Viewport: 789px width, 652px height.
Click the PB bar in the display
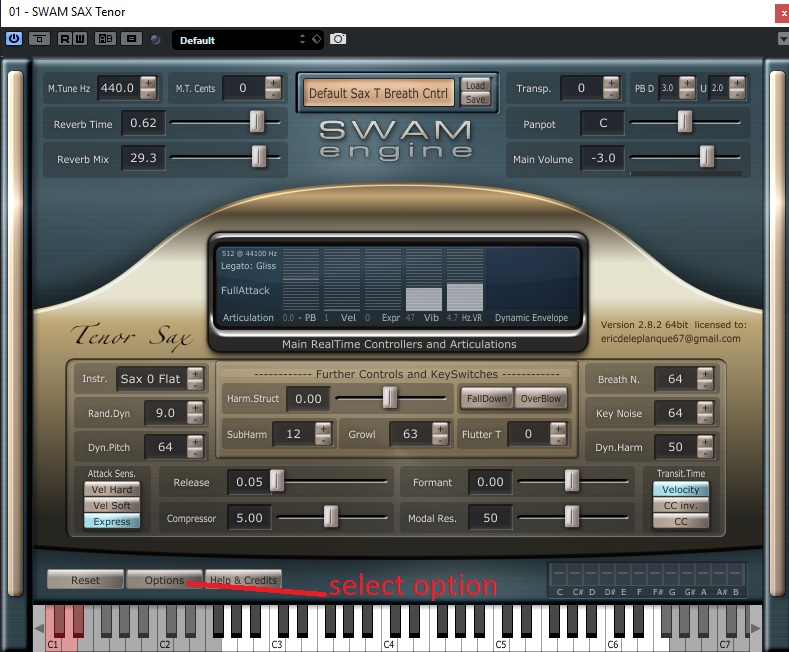point(300,279)
